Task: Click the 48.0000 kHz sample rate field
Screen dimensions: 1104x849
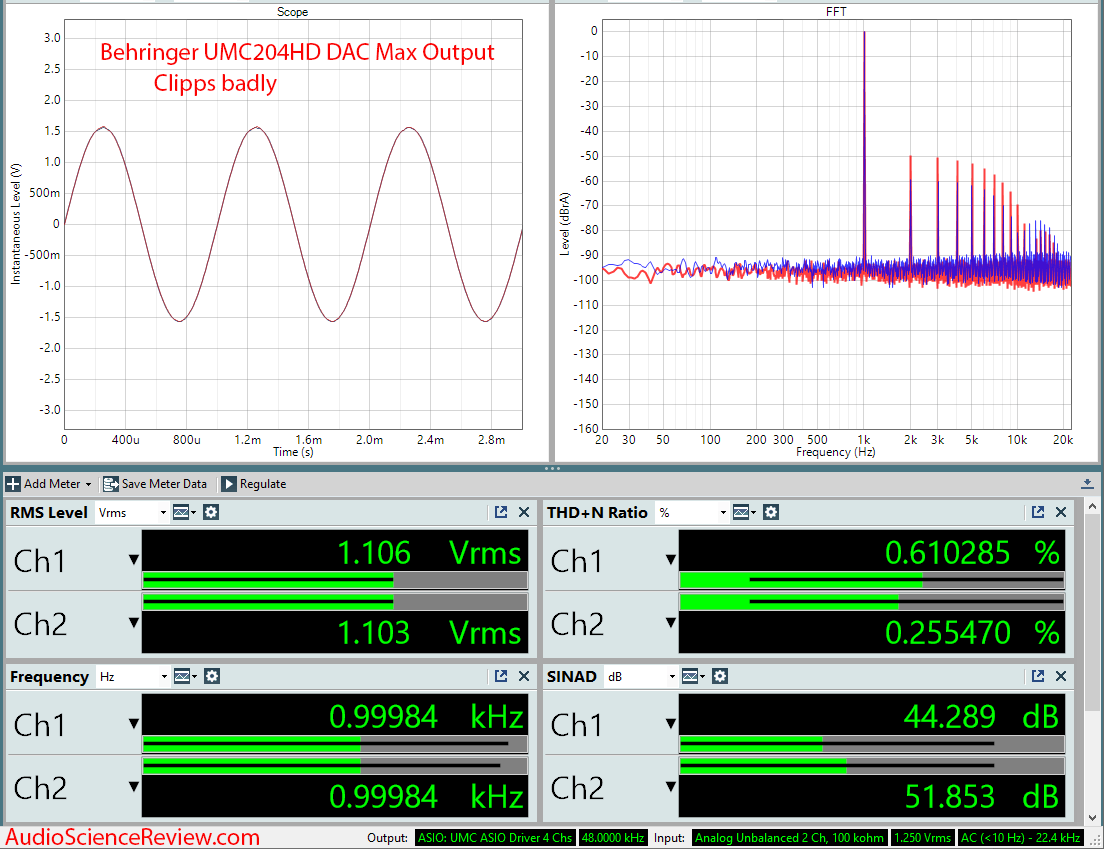Action: tap(613, 838)
